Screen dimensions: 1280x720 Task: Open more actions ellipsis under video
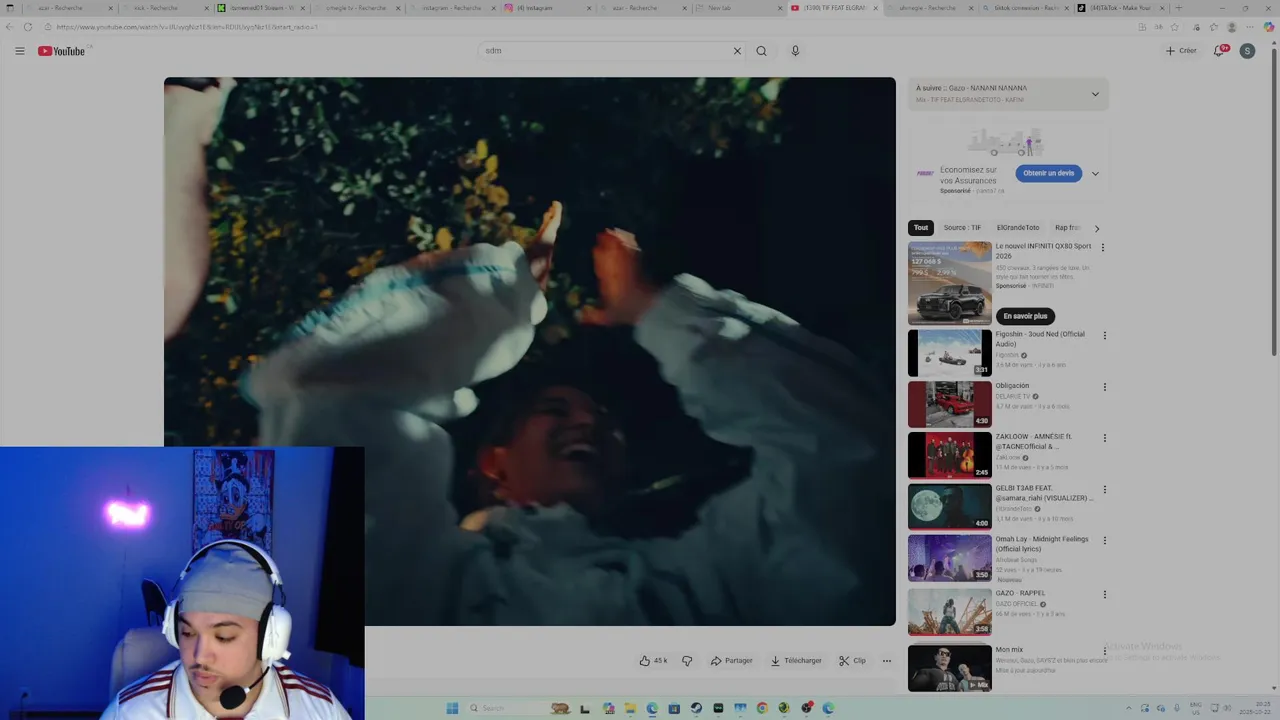tap(886, 661)
